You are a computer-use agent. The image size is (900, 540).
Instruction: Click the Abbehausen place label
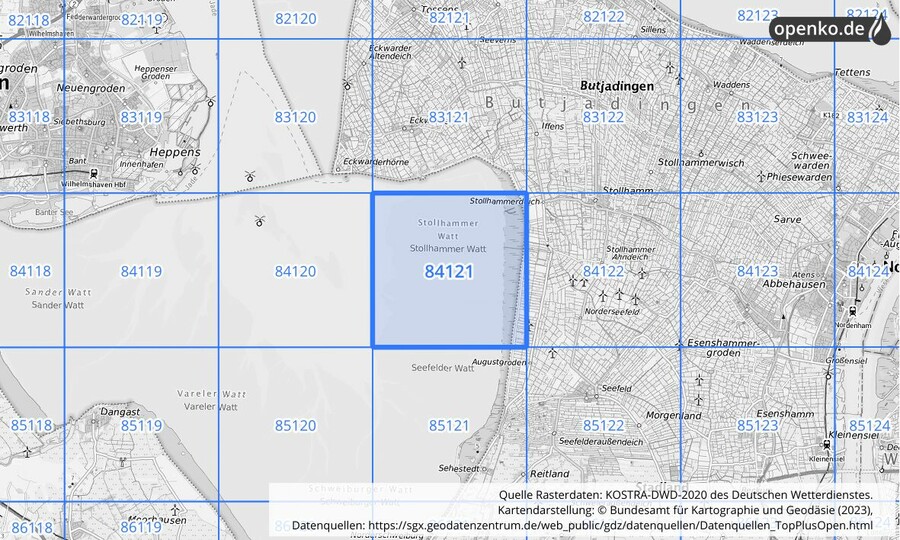click(794, 285)
